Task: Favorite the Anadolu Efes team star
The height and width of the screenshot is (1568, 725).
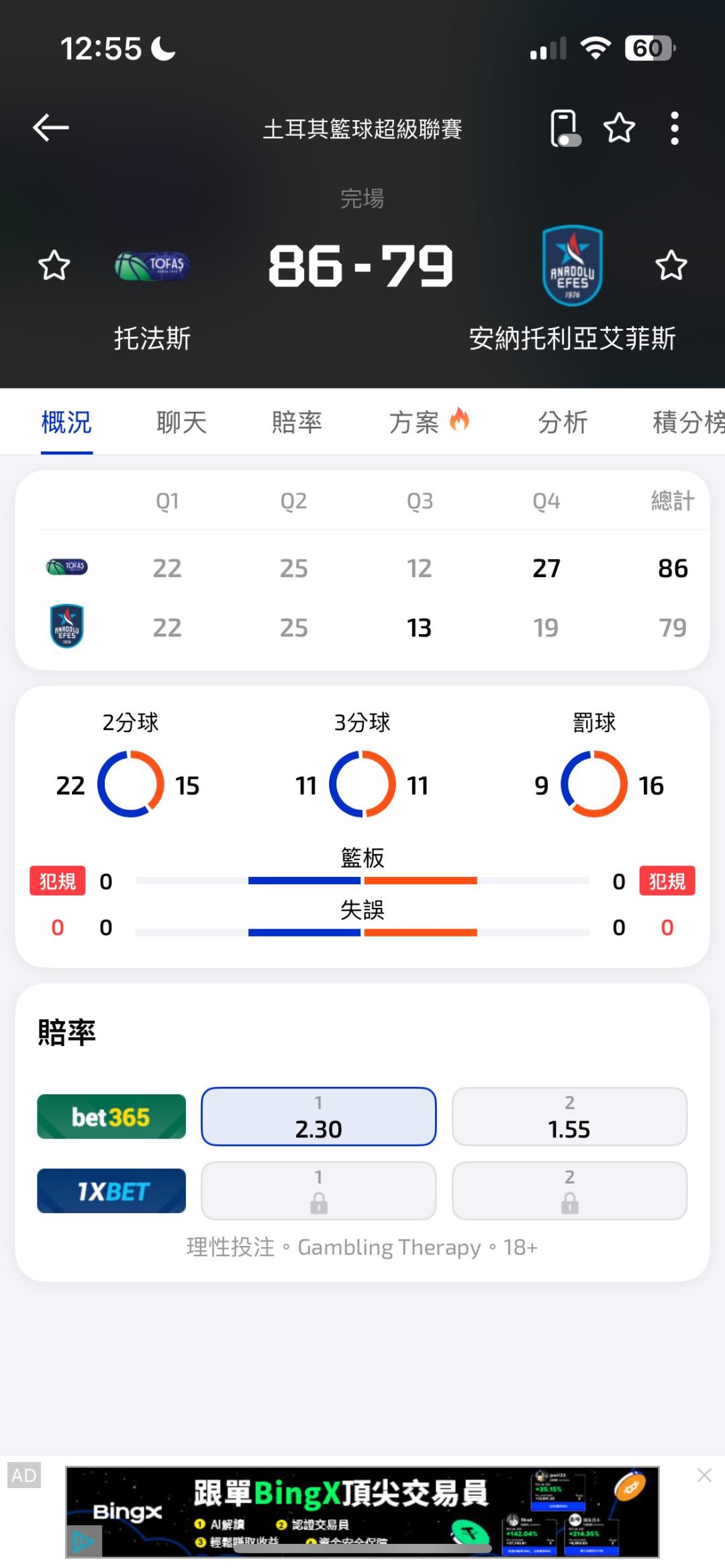Action: (x=671, y=266)
